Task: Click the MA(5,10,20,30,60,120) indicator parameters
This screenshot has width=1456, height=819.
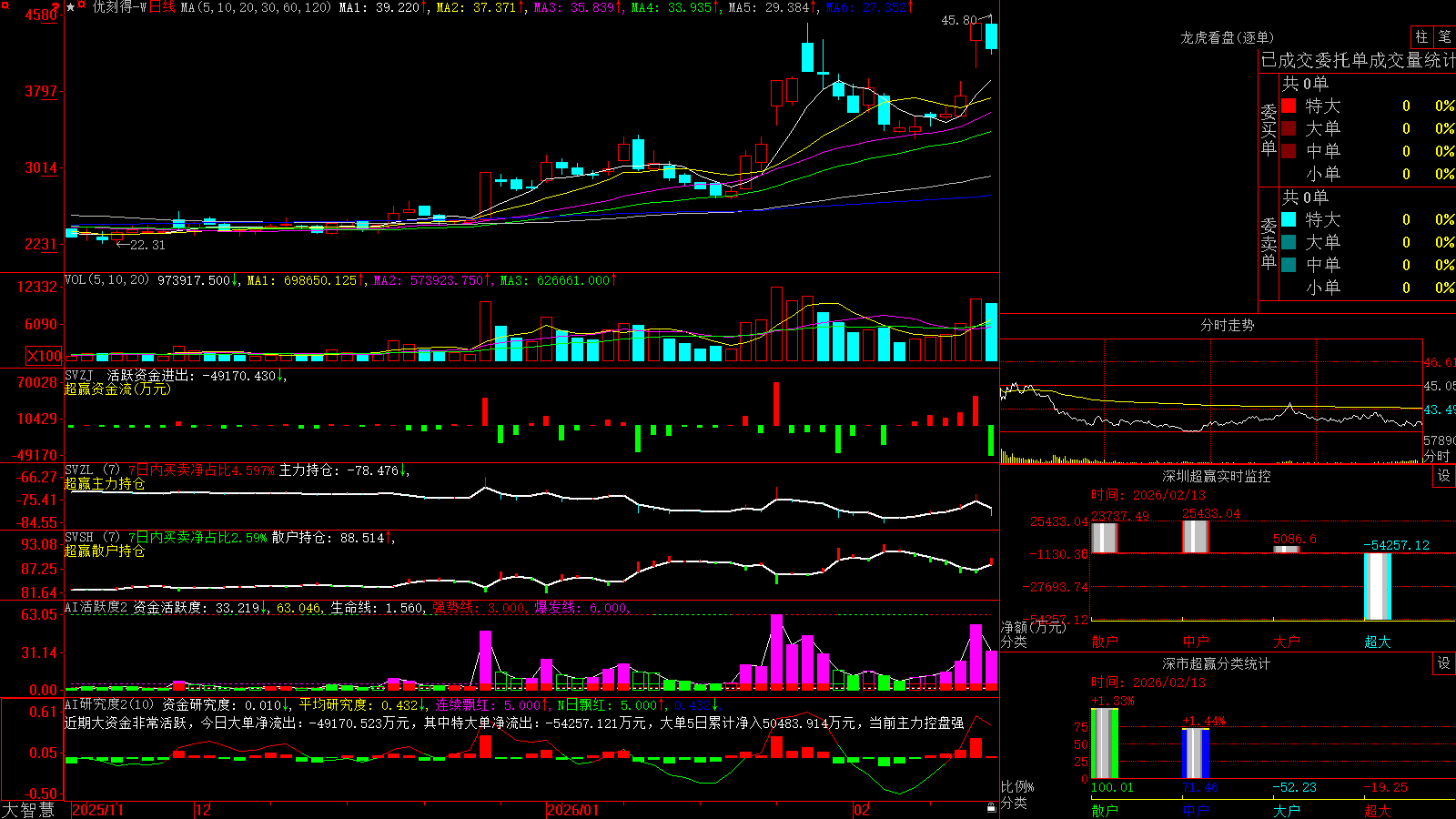Action: [256, 7]
